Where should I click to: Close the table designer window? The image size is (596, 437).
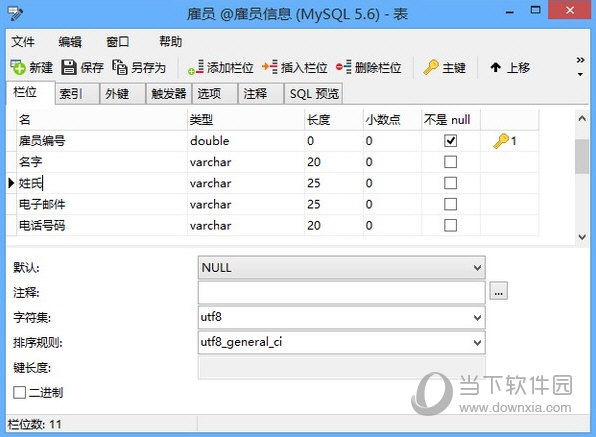569,10
